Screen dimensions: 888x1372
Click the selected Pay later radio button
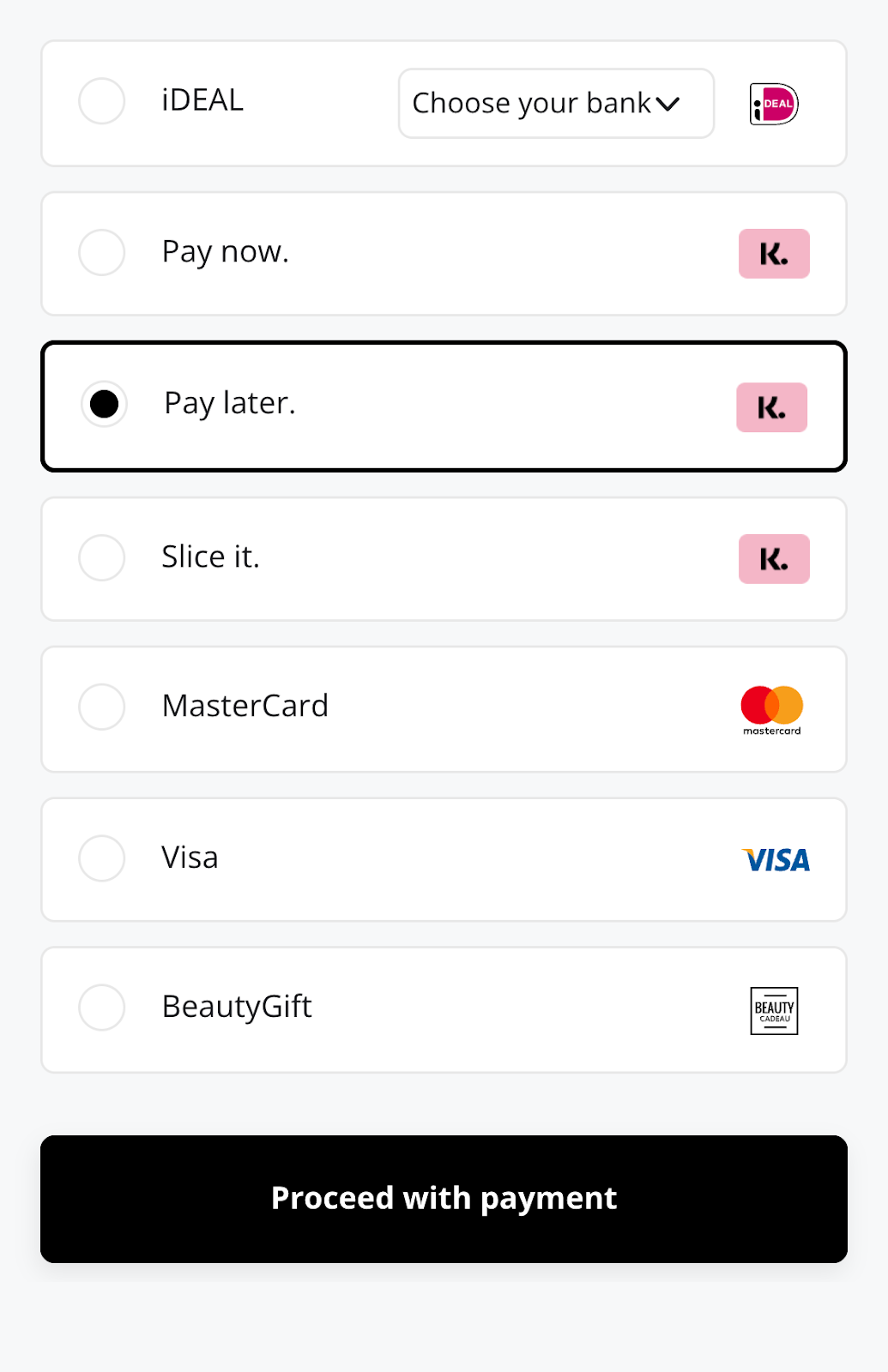click(x=105, y=404)
